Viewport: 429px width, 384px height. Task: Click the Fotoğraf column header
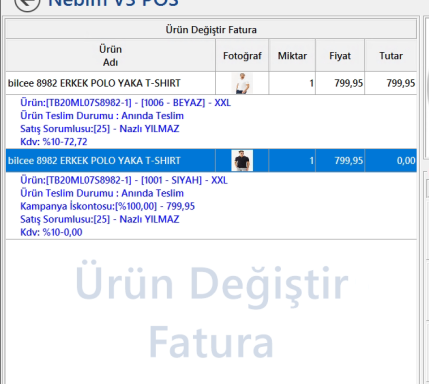tap(242, 55)
